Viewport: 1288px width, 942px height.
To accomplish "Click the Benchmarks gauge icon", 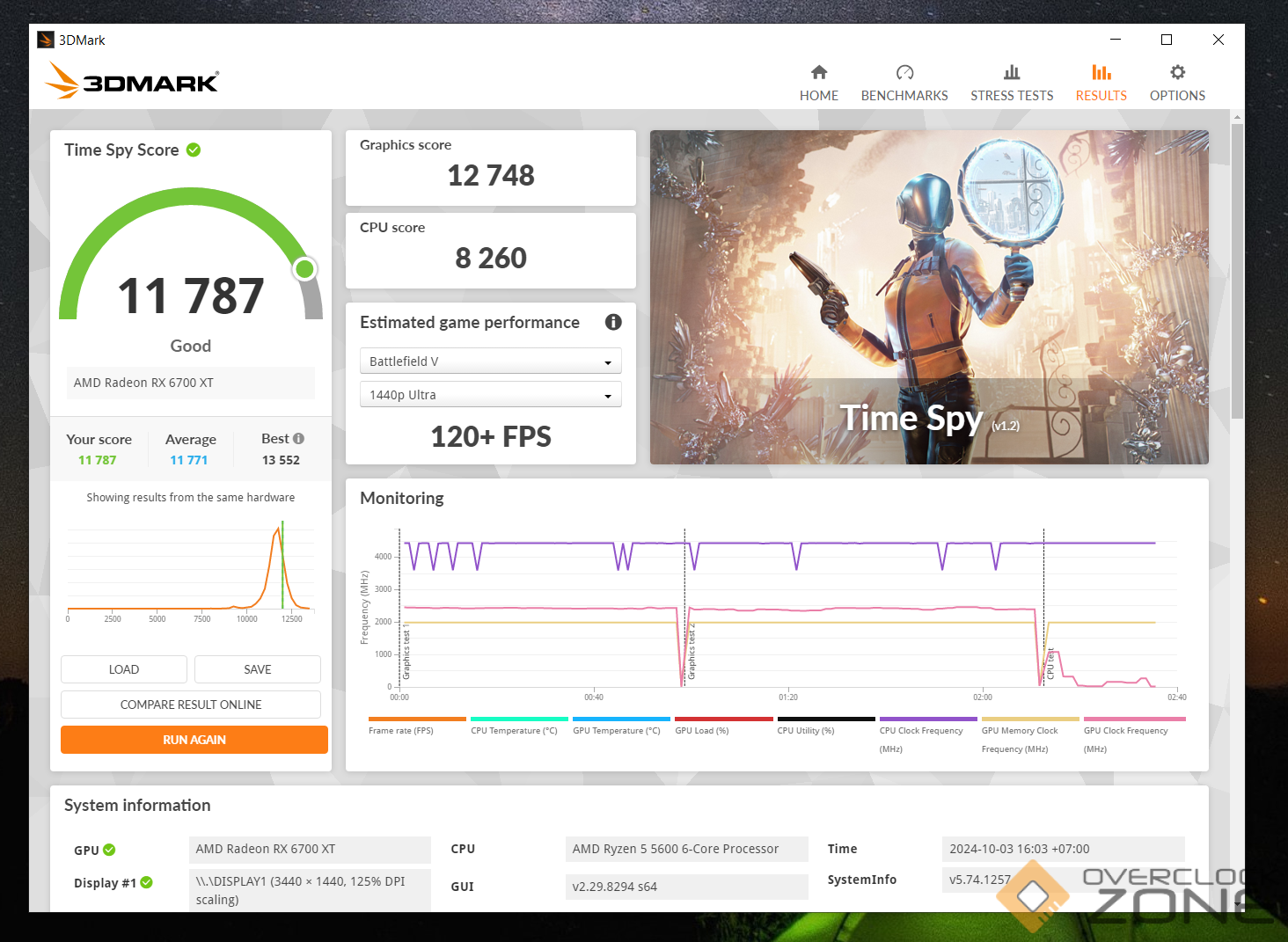I will [x=904, y=72].
